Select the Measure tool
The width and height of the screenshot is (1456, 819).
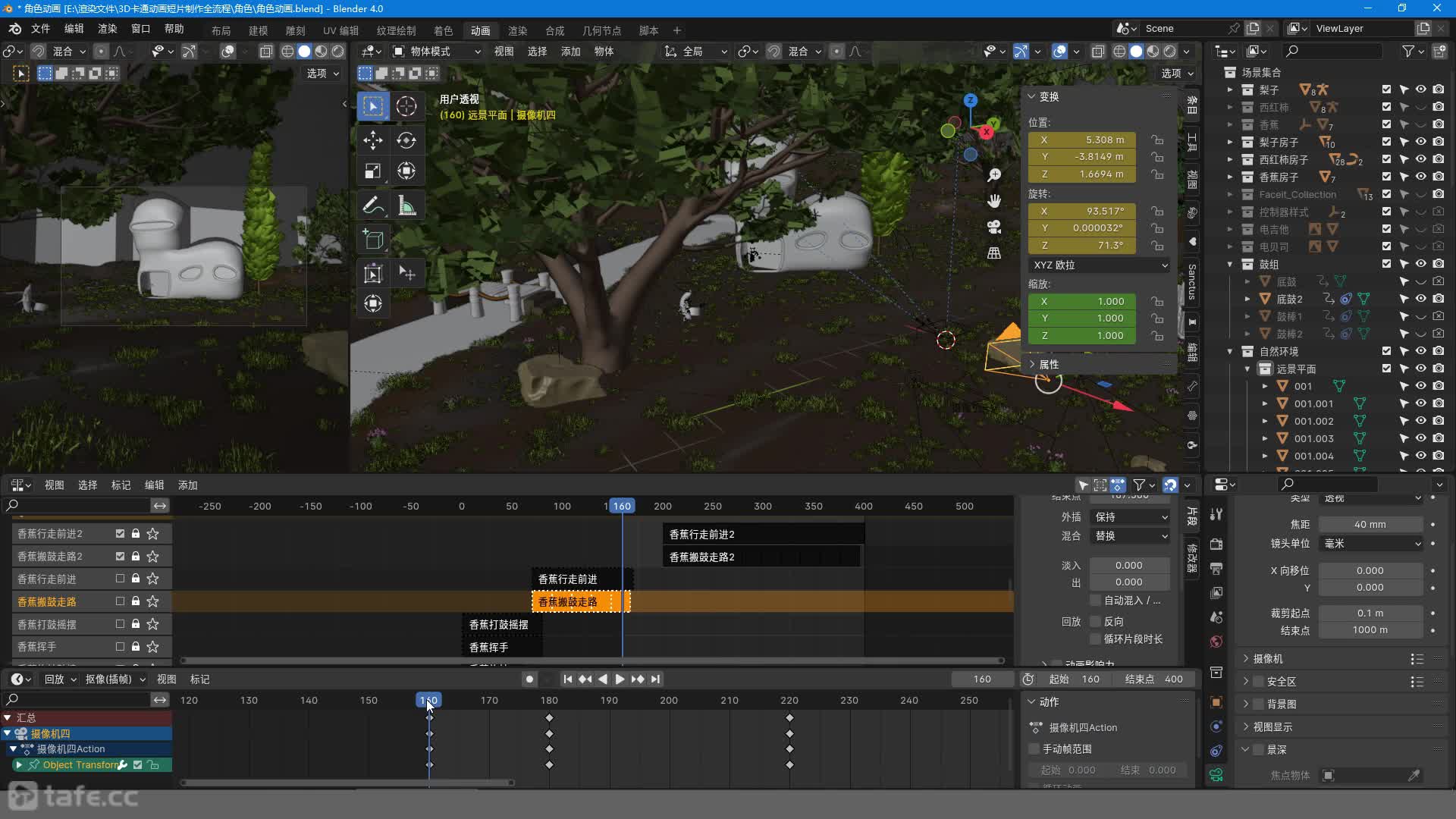point(406,206)
